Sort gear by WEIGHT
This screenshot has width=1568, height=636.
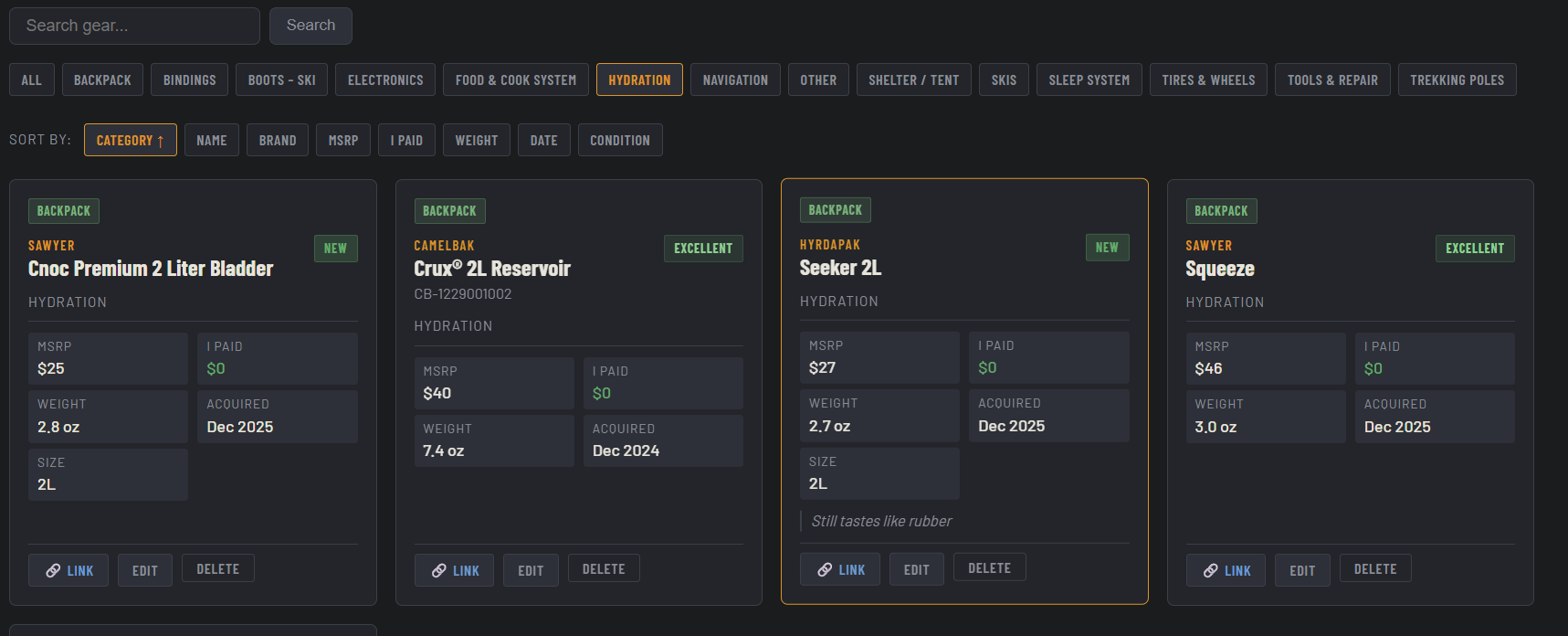(477, 140)
